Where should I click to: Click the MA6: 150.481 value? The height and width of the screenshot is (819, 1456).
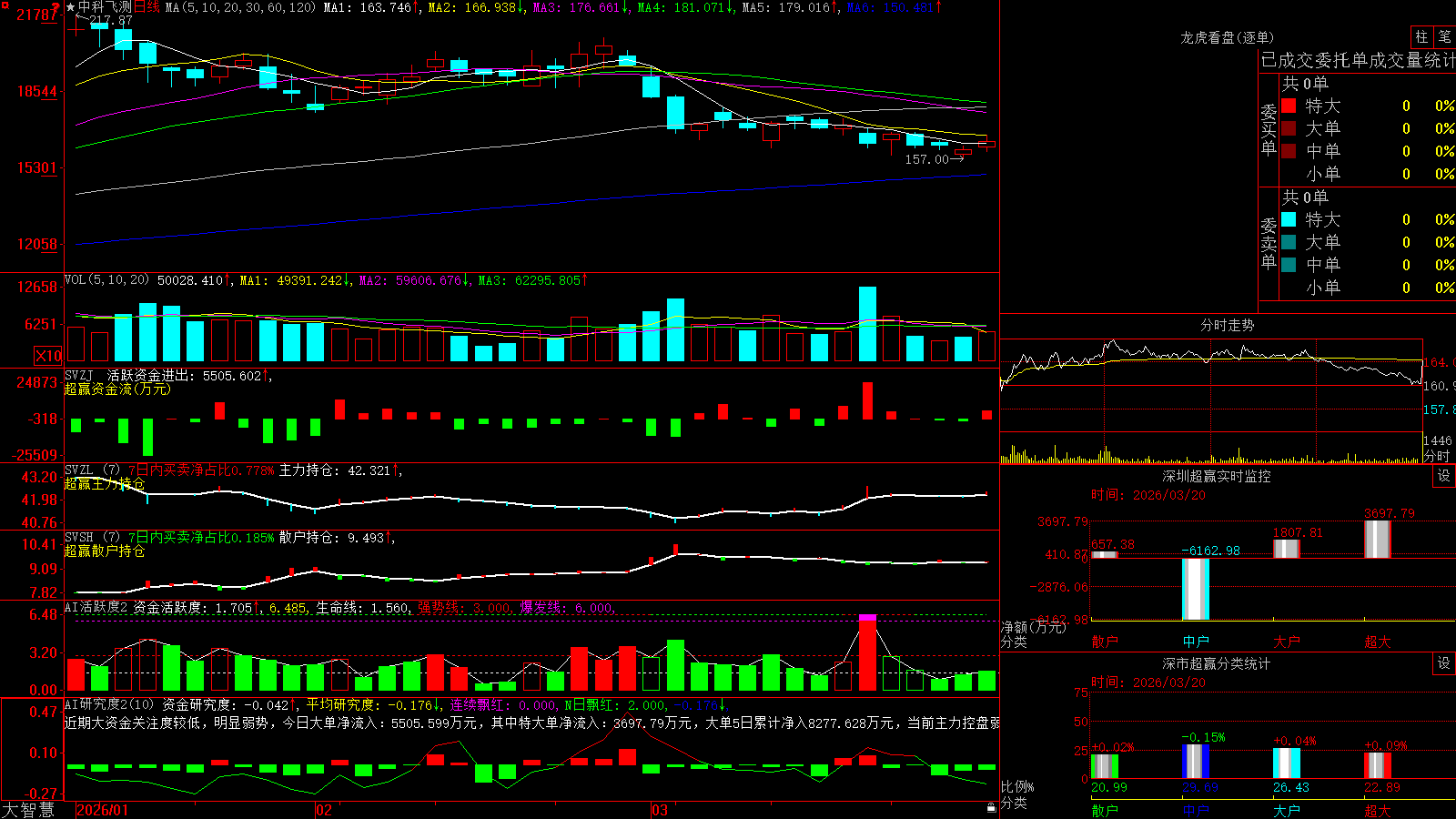click(895, 7)
